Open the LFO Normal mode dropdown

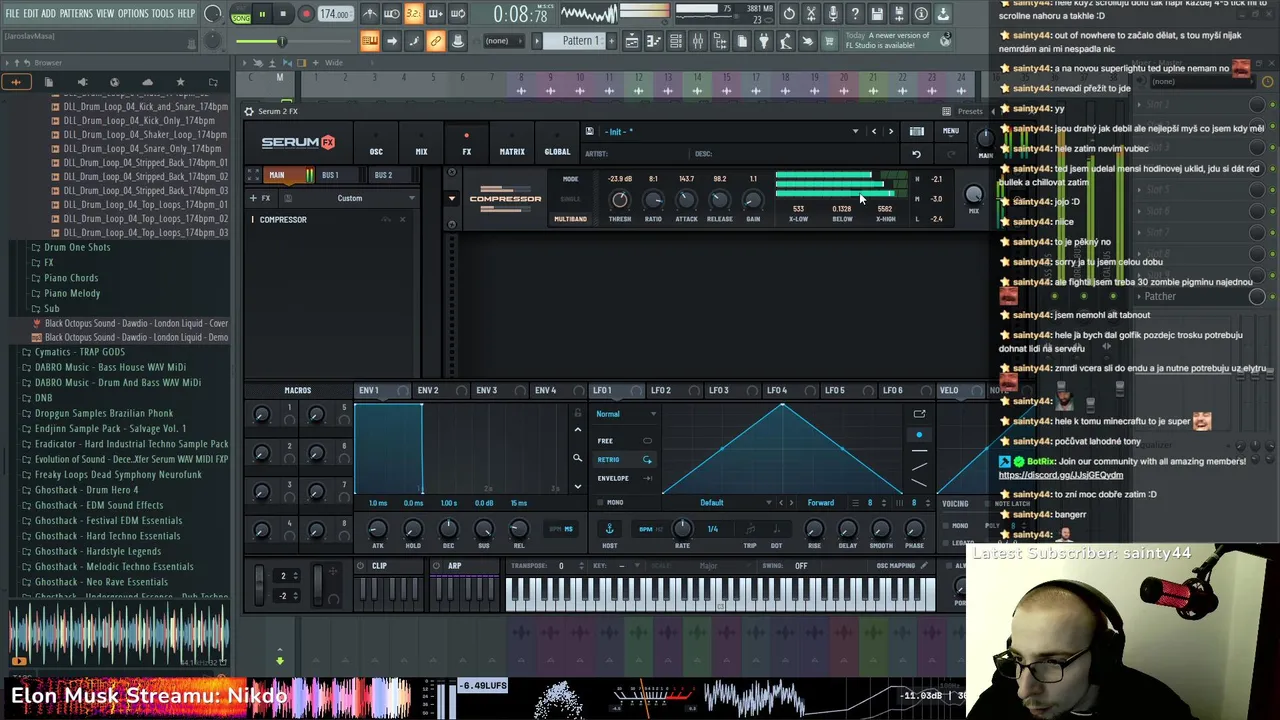pos(626,414)
